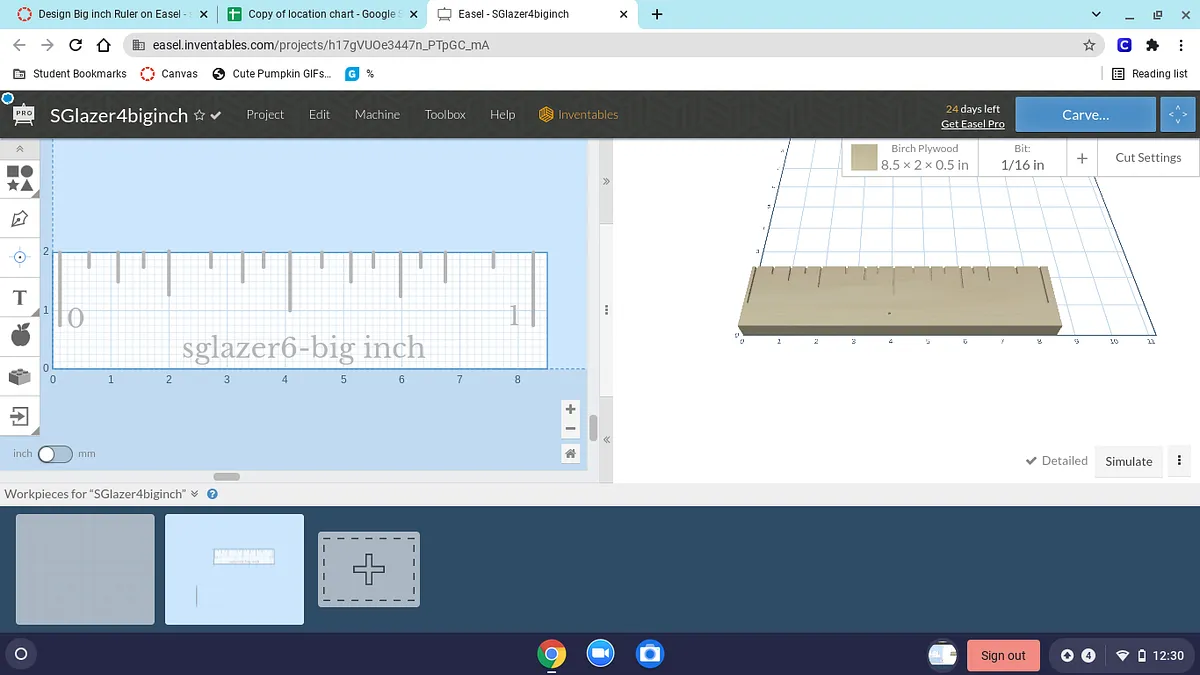The height and width of the screenshot is (675, 1200).
Task: Click the zoom in plus button
Action: pyautogui.click(x=570, y=409)
